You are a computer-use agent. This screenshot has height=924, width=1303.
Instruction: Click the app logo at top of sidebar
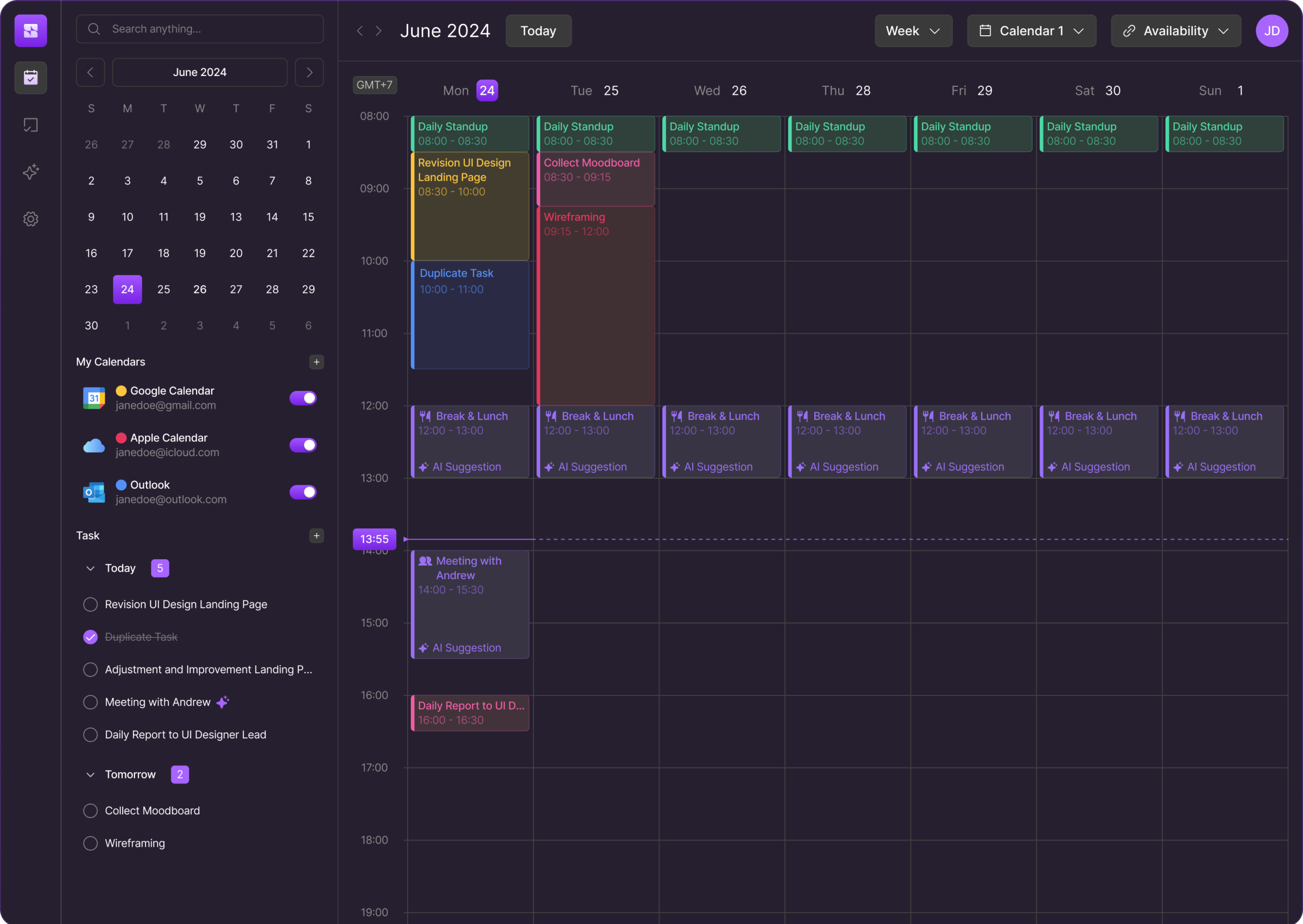[x=31, y=30]
